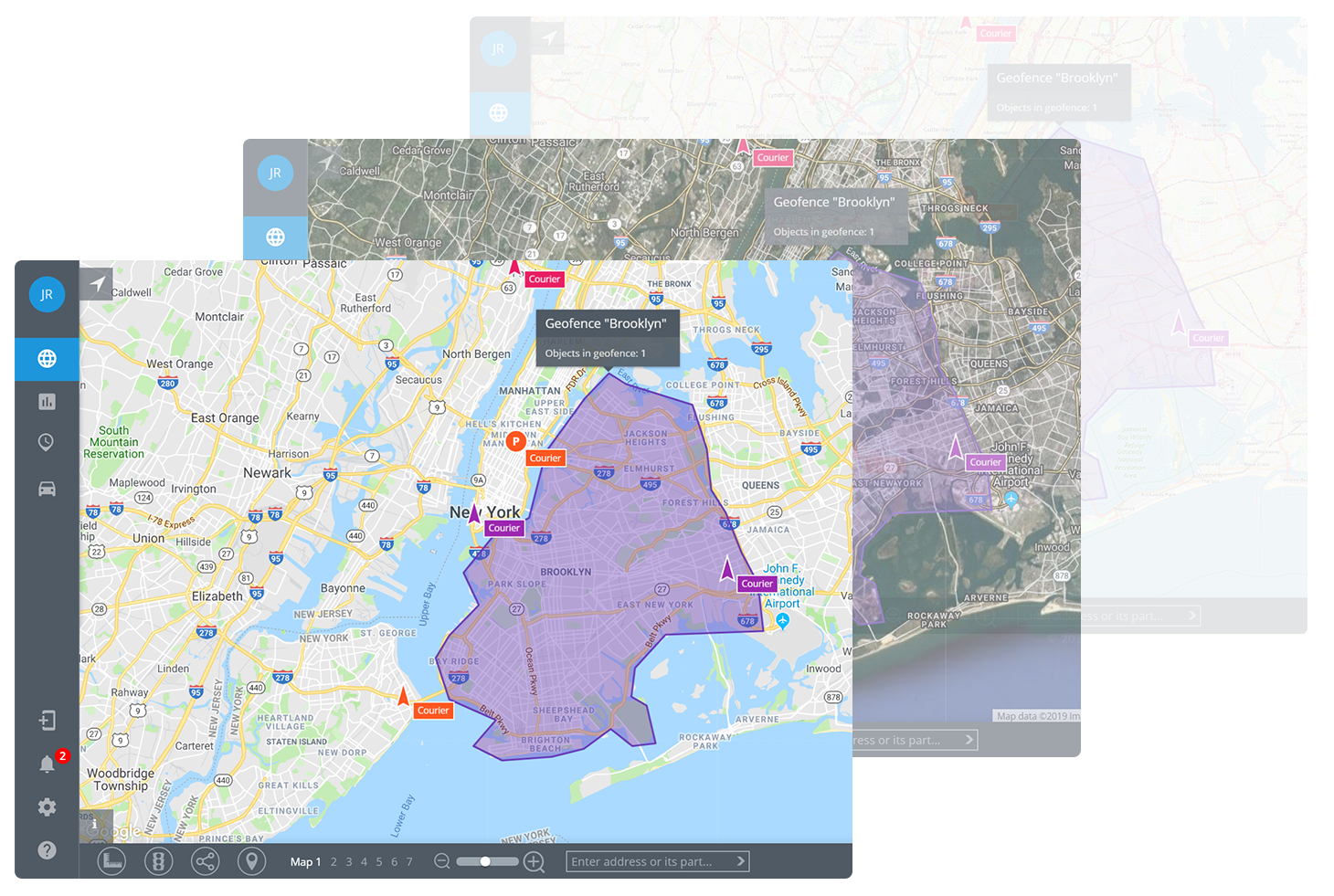Toggle the traffic light layer button
Viewport: 1334px width, 896px height.
159,861
